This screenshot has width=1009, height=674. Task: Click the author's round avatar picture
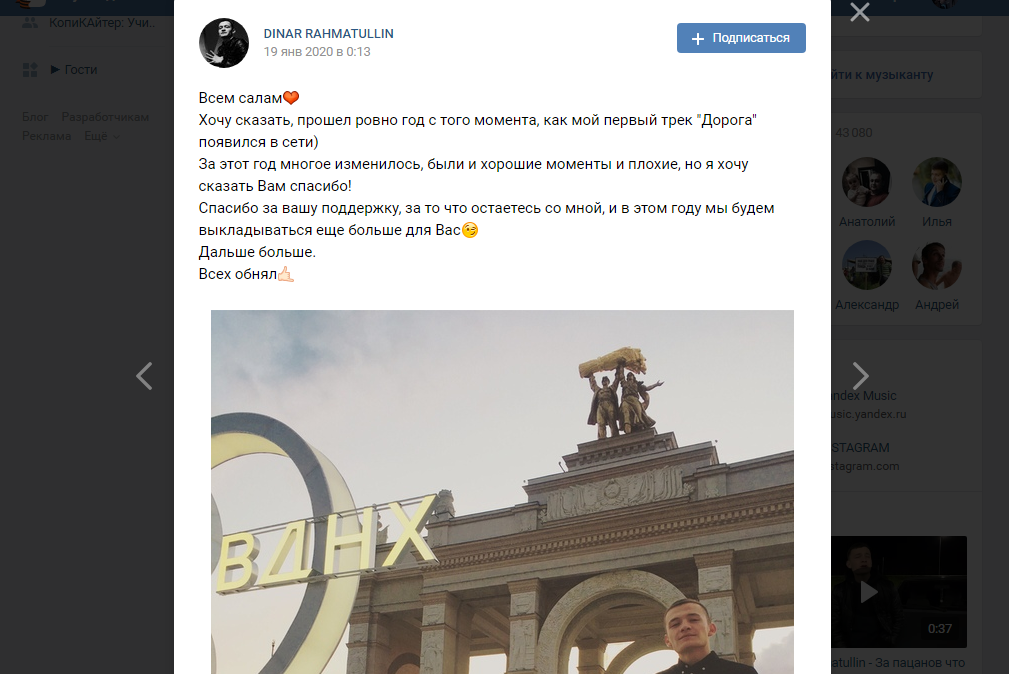pyautogui.click(x=224, y=43)
